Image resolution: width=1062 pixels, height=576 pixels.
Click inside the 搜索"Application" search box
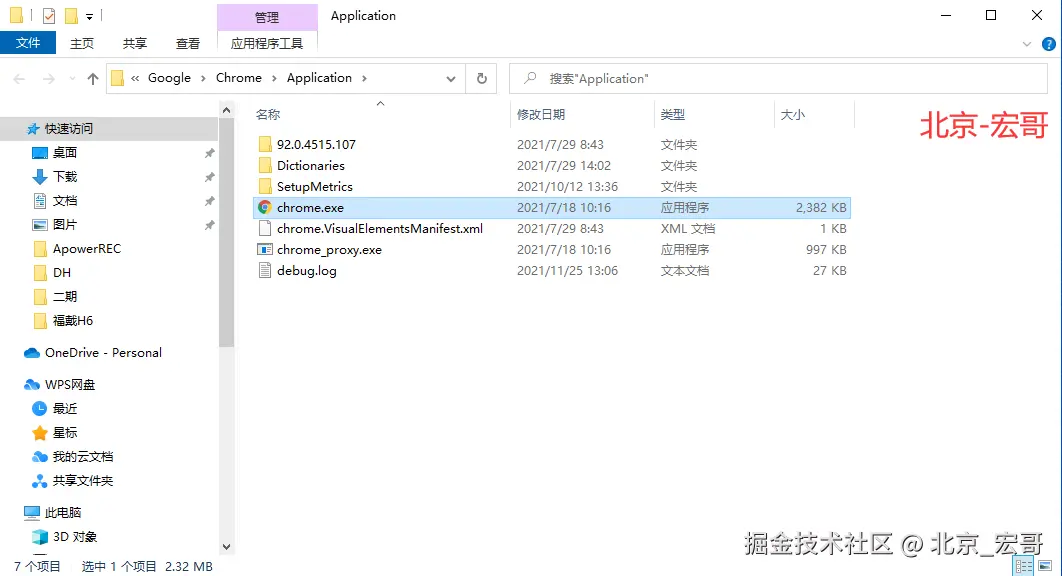778,79
